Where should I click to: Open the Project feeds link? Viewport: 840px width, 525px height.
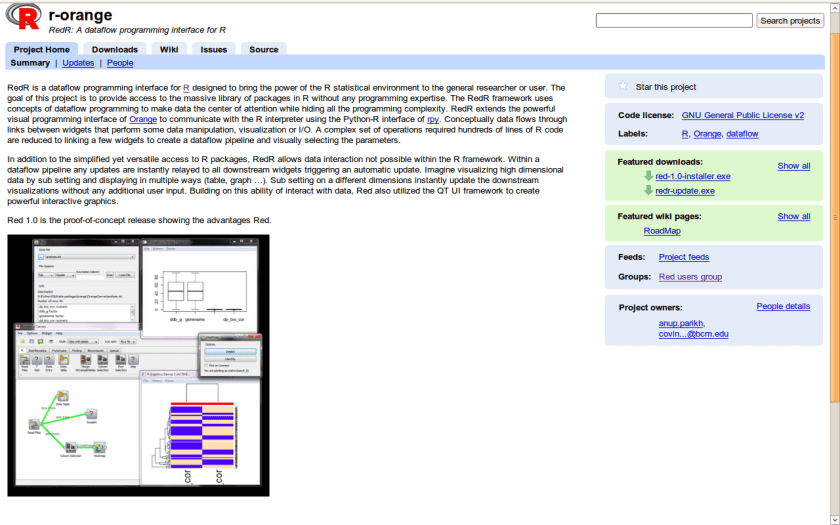684,257
